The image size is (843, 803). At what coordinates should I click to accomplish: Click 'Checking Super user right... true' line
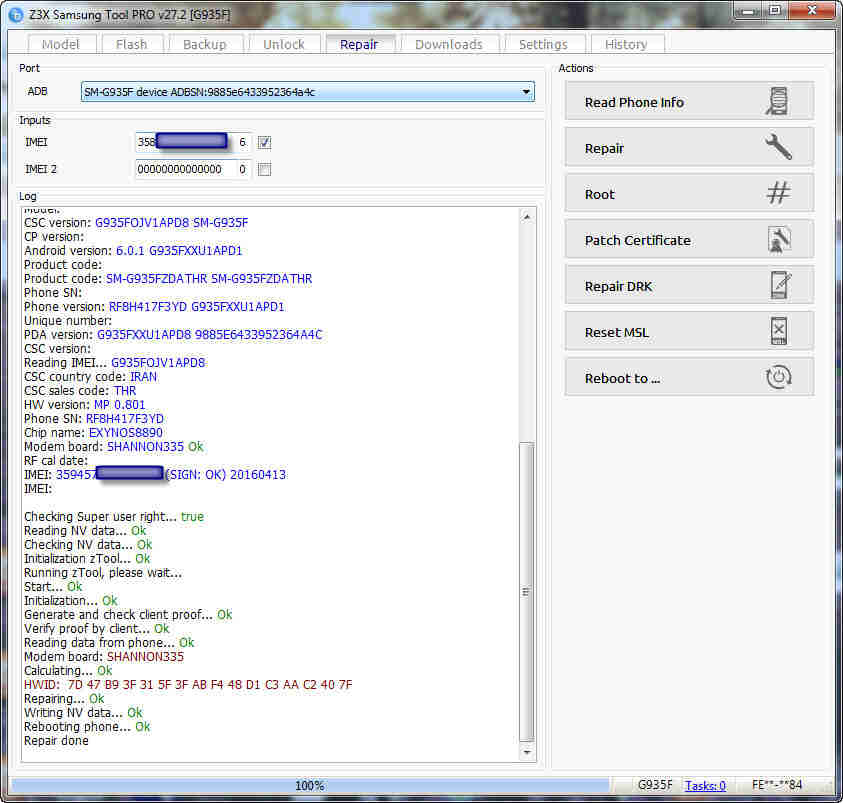click(114, 517)
